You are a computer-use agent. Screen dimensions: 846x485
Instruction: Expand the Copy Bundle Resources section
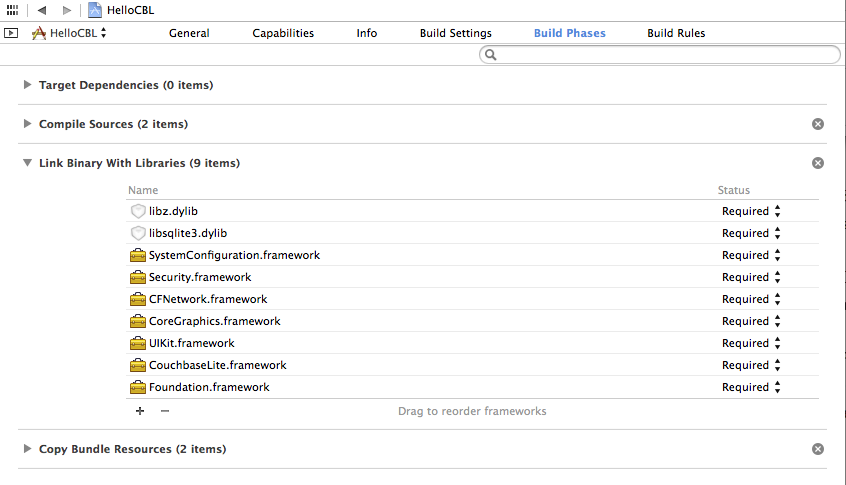click(x=26, y=449)
